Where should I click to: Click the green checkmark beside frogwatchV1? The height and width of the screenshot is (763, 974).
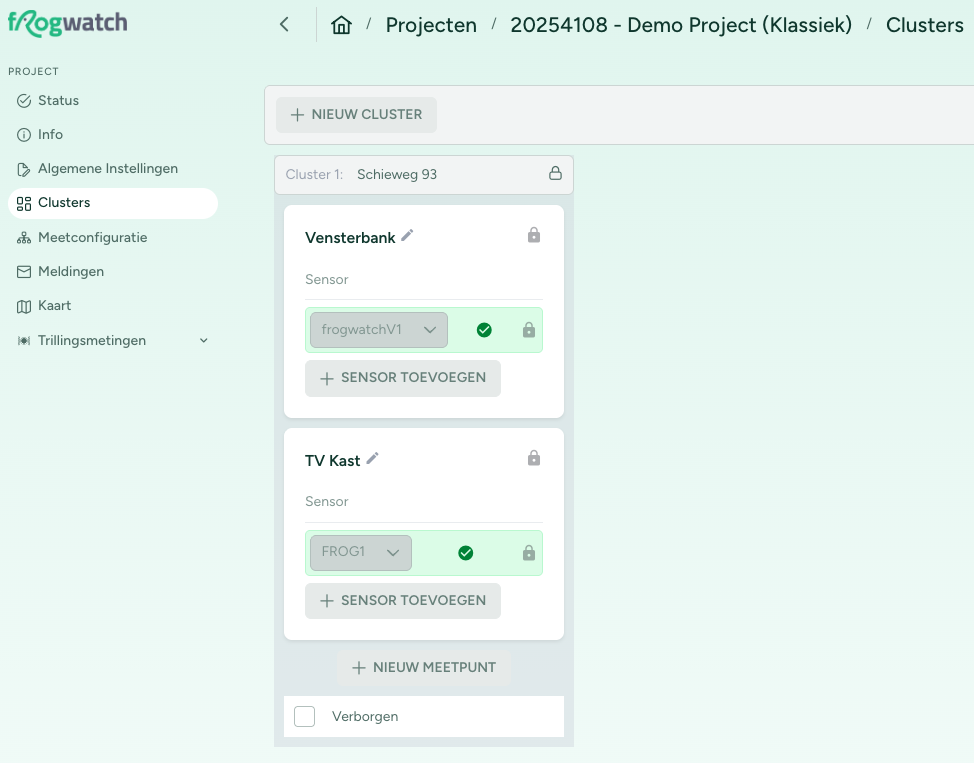484,330
